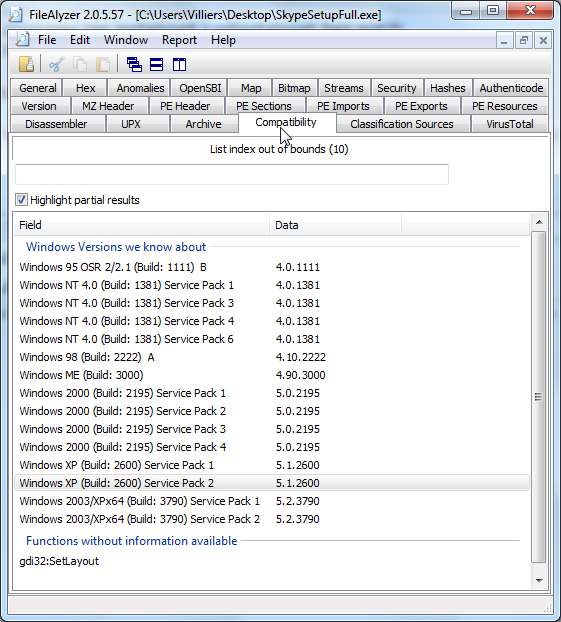Viewport: 561px width, 622px height.
Task: Open the Edit menu
Action: tap(80, 40)
